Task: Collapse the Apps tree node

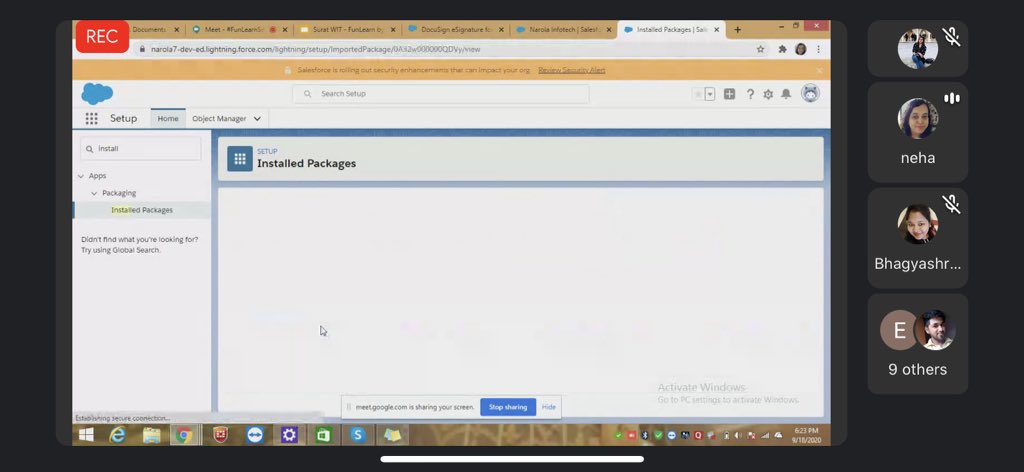Action: 81,176
